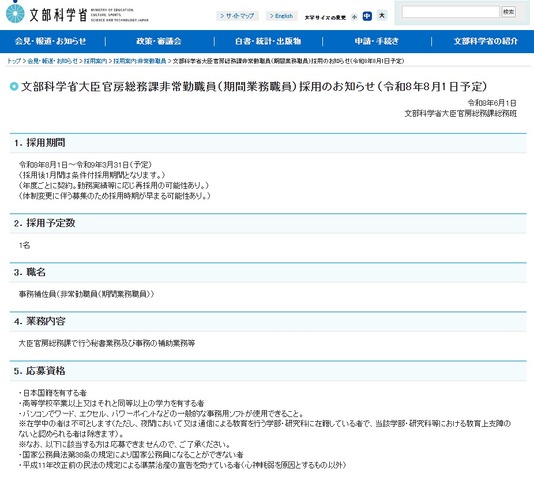The height and width of the screenshot is (480, 534).
Task: Click the line 体制変更に伴う募集のため
Action: (x=114, y=196)
